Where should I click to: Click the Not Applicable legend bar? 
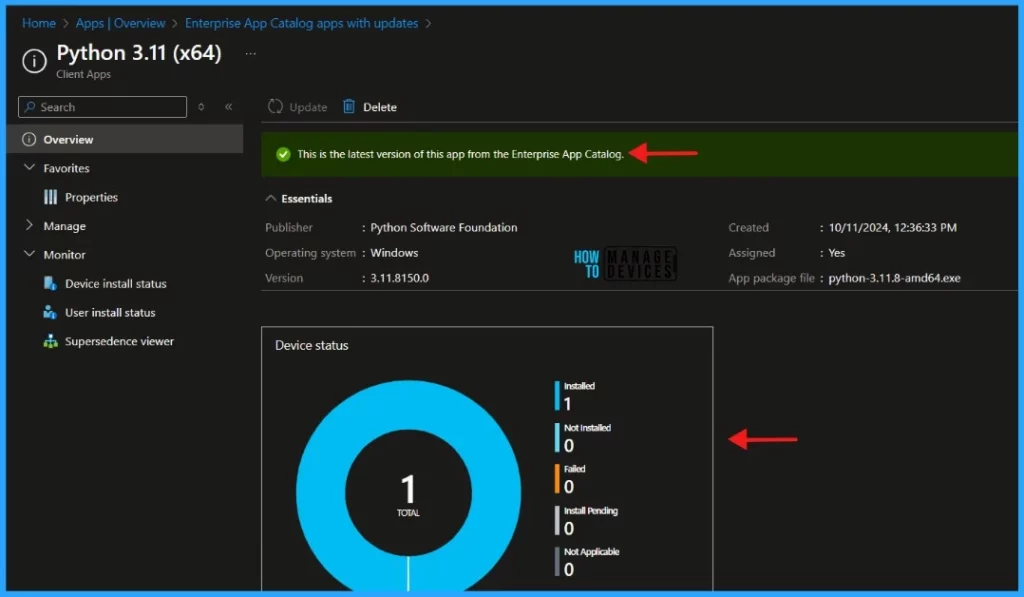(557, 562)
